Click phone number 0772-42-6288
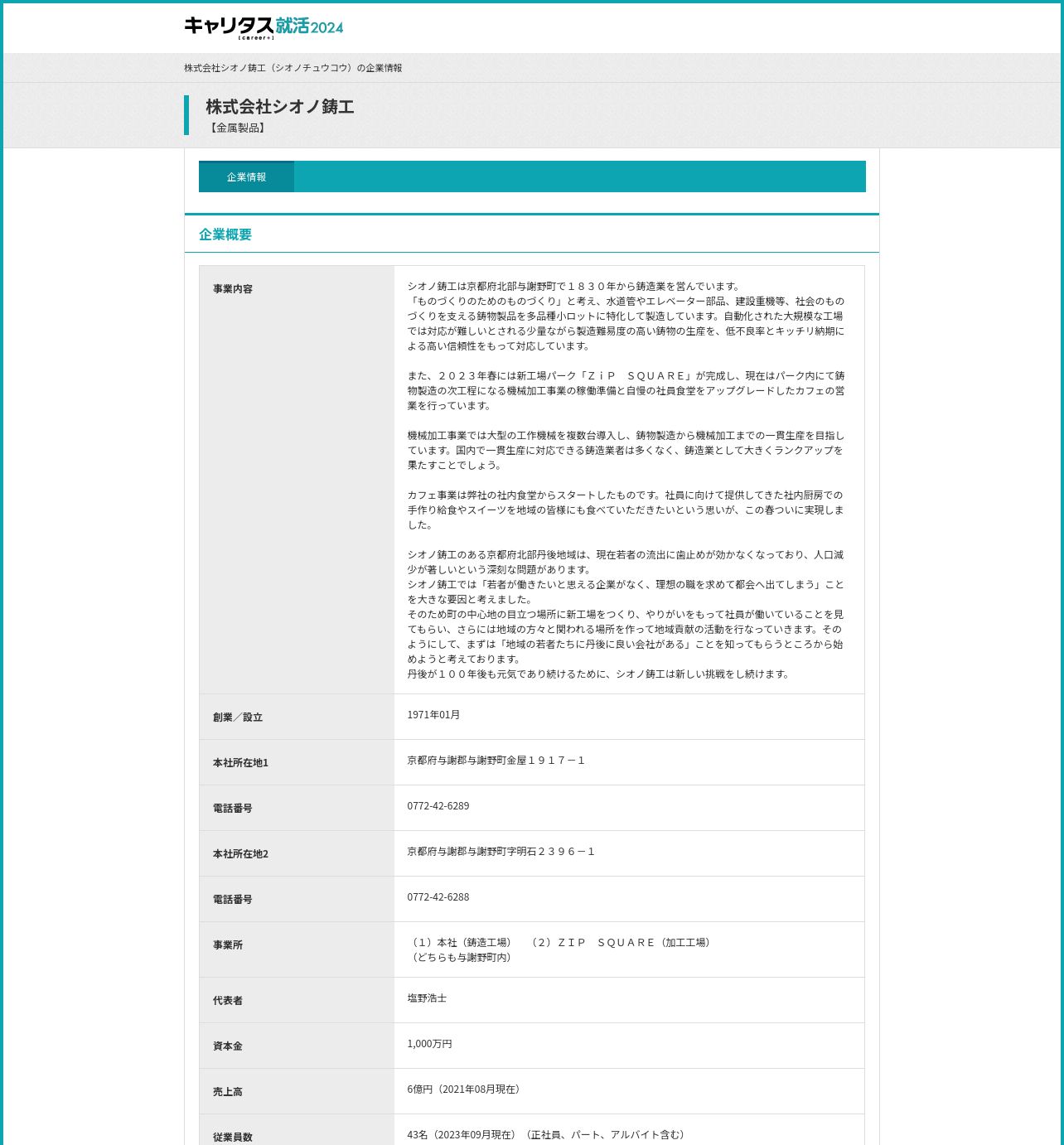The height and width of the screenshot is (1145, 1064). pyautogui.click(x=438, y=897)
